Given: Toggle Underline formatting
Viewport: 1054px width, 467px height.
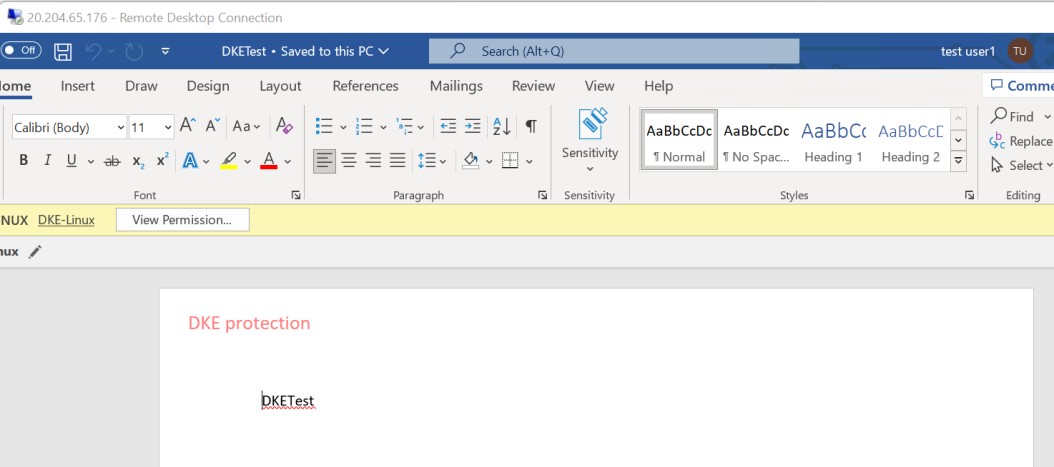Looking at the screenshot, I should (71, 161).
